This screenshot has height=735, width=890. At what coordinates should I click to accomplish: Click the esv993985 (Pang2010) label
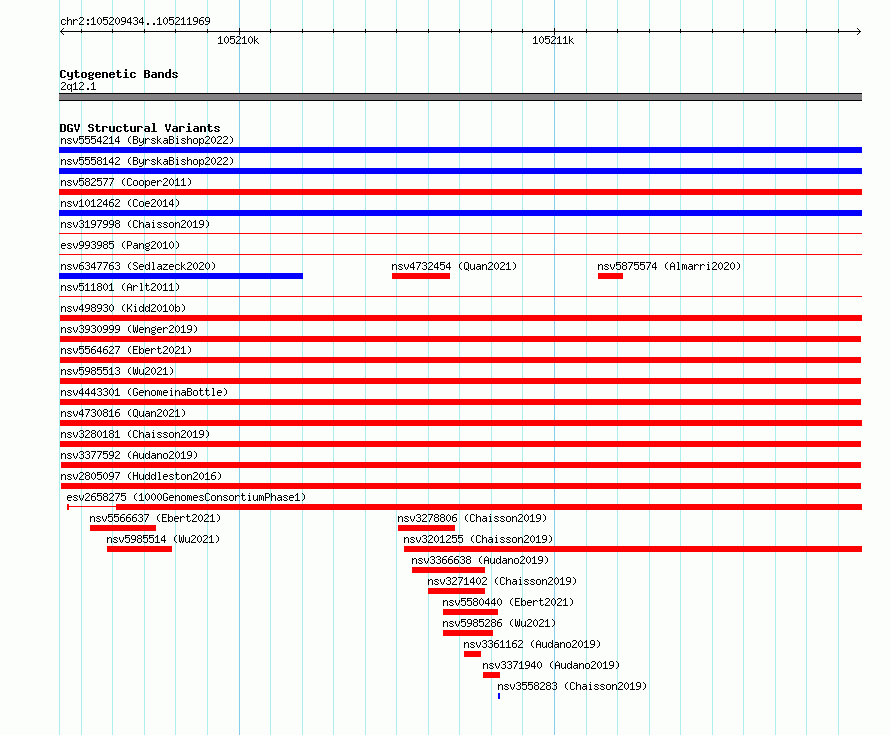click(120, 245)
